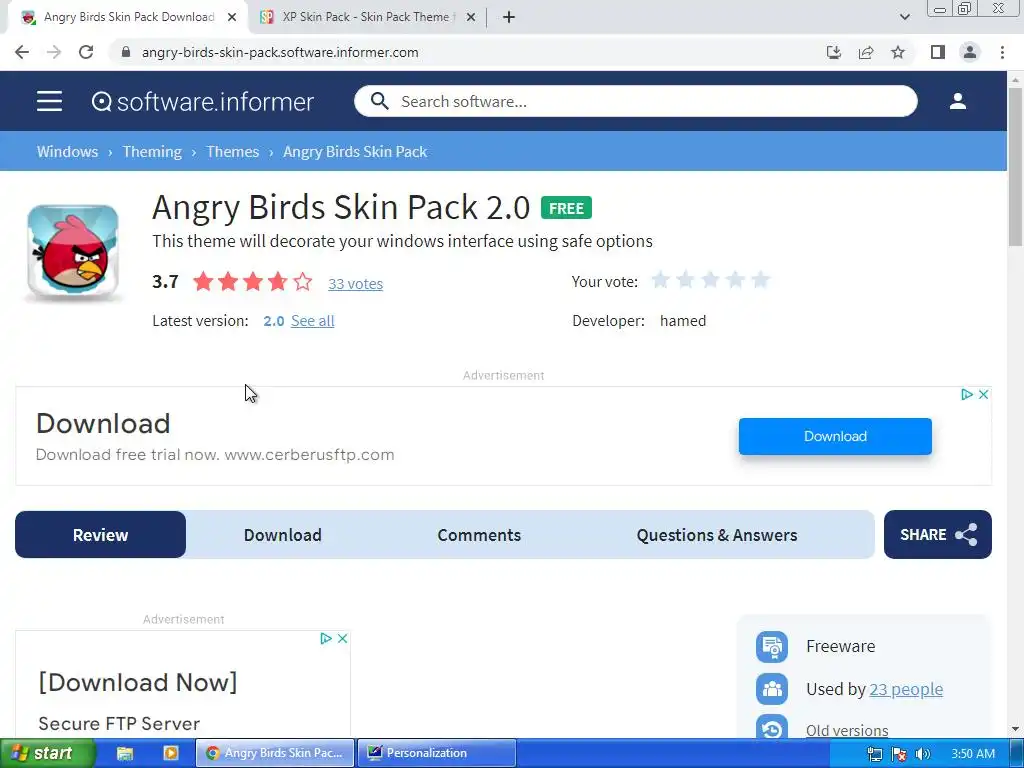Click AdChoices icon on top banner ad

pyautogui.click(x=967, y=394)
